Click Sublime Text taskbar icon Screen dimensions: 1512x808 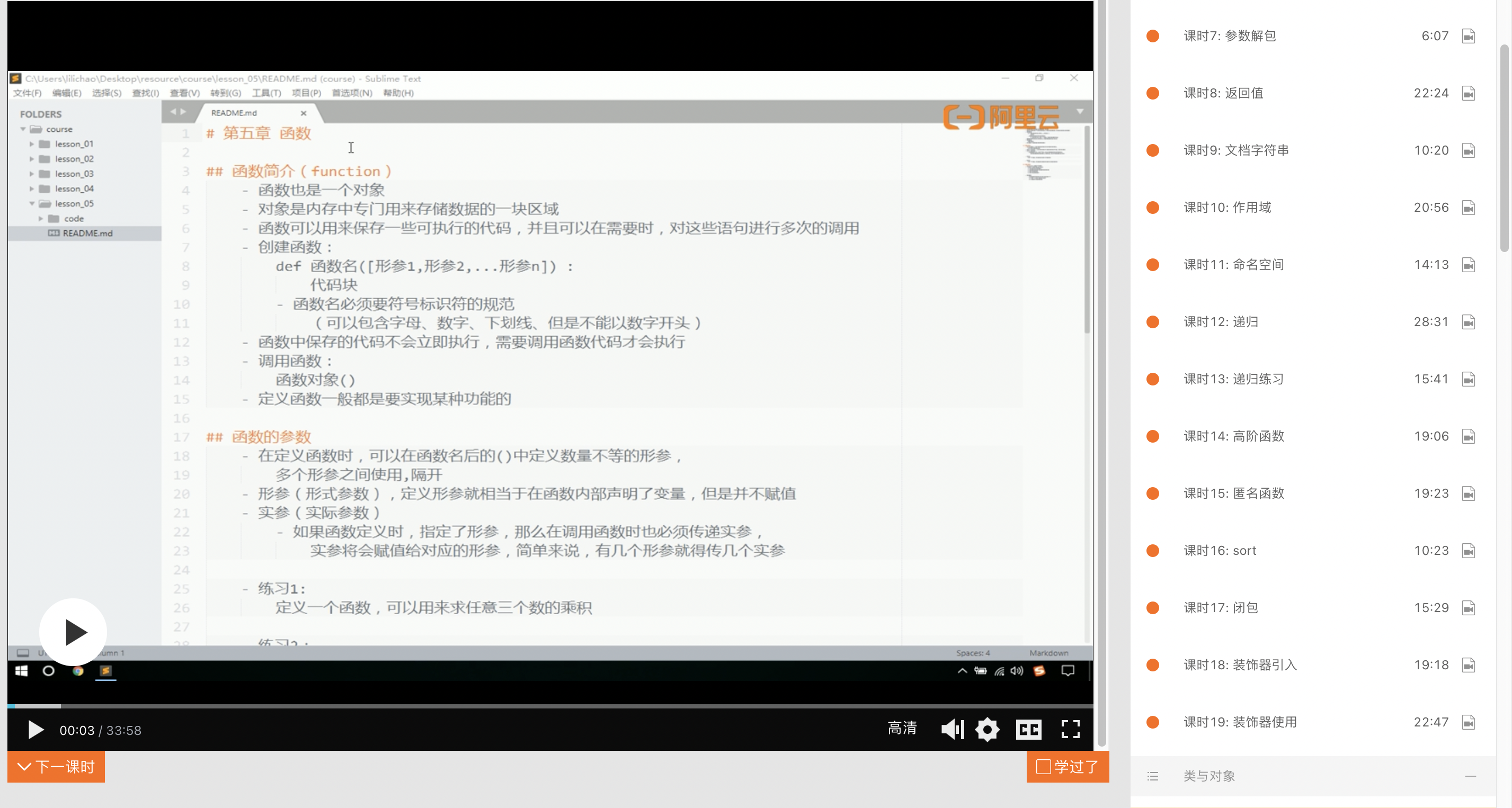(105, 671)
